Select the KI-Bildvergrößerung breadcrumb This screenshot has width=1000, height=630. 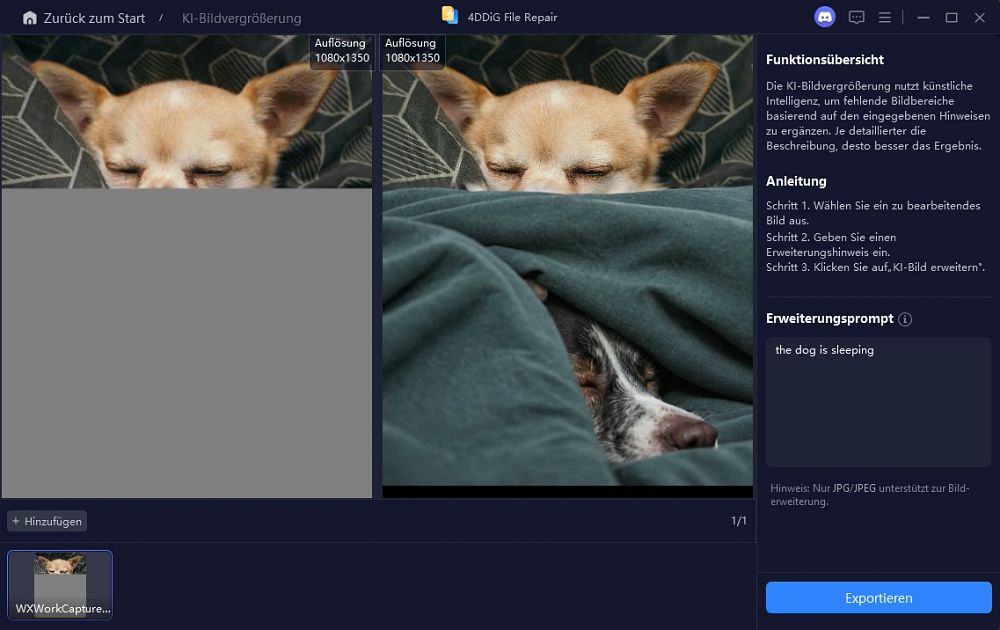[x=241, y=18]
